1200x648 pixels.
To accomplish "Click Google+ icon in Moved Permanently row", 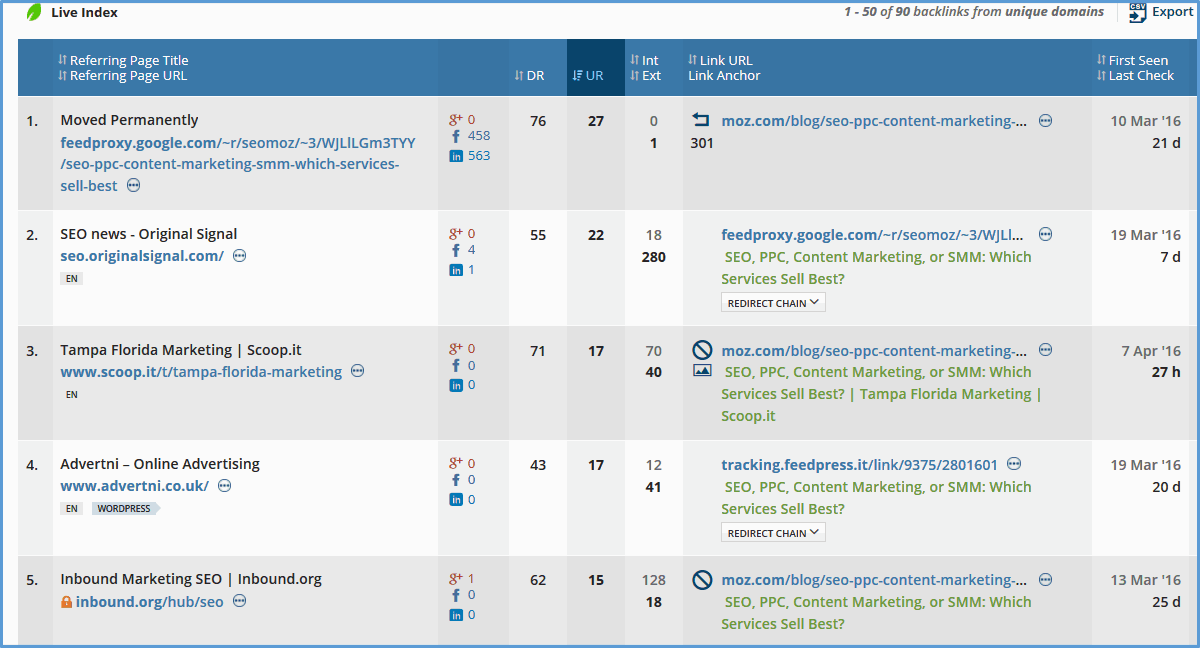I will (x=455, y=119).
